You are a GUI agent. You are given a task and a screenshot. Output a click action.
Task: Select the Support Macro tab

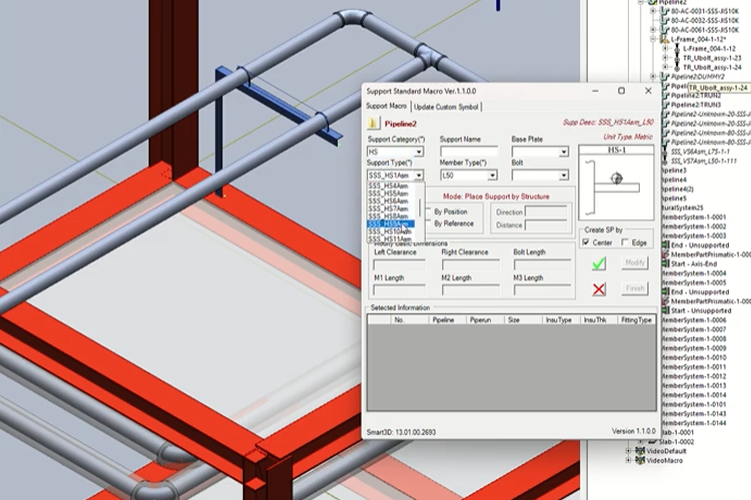click(386, 106)
